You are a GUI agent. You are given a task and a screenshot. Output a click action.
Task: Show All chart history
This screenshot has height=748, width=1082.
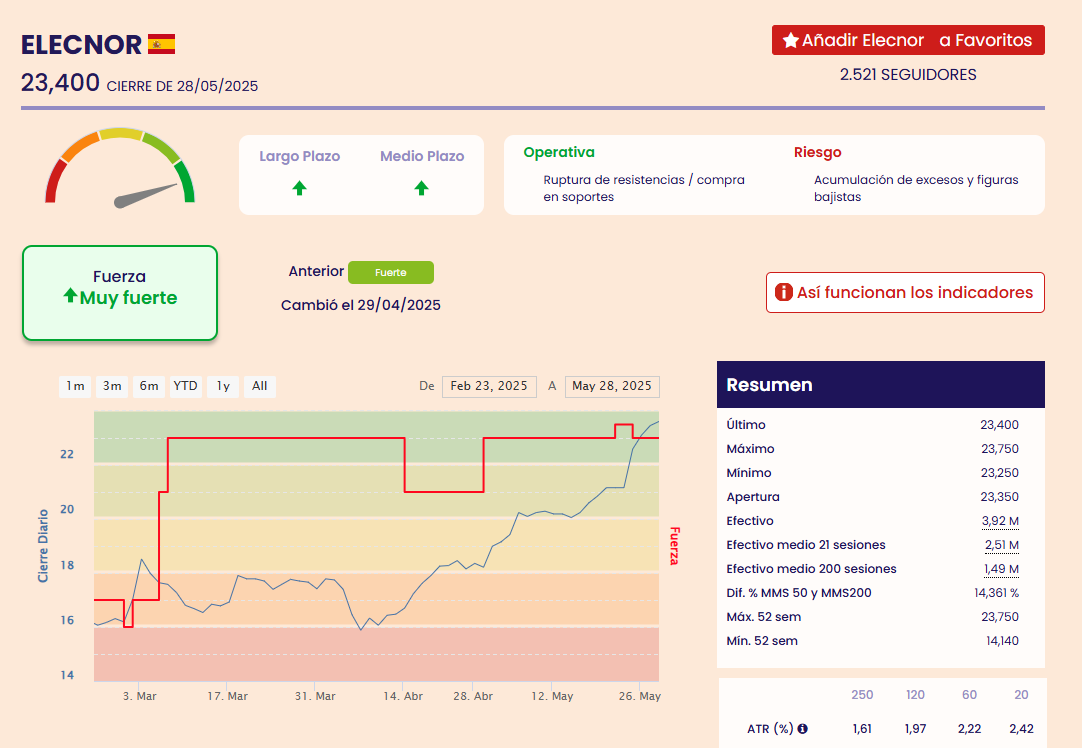coord(259,386)
